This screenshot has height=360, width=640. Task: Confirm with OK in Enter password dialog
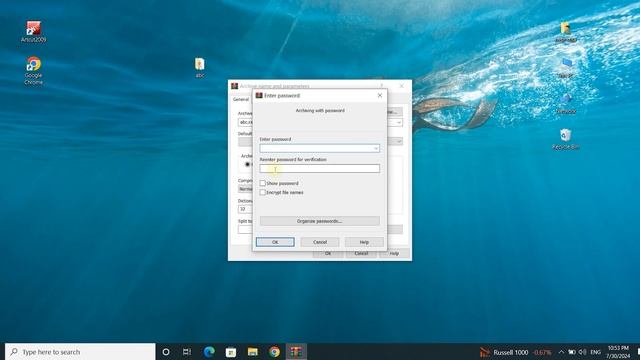pos(275,242)
